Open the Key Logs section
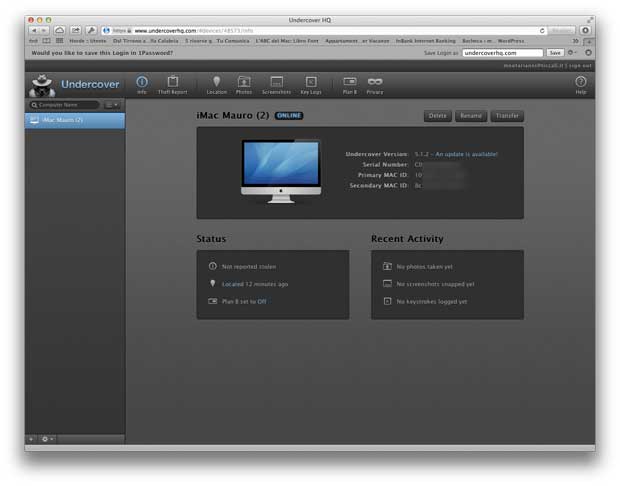 (x=311, y=85)
